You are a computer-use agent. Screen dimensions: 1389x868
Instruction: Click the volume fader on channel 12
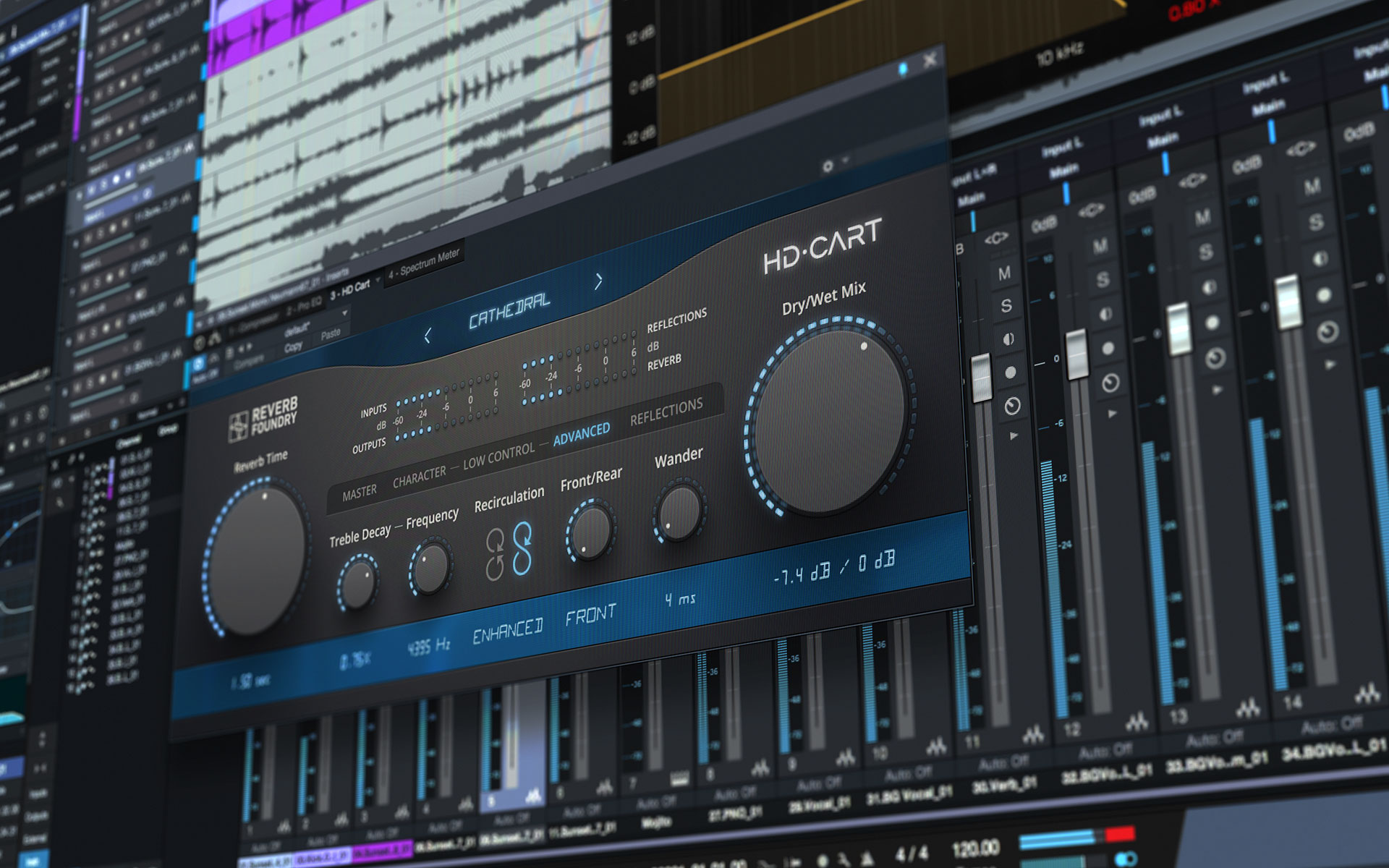click(x=1077, y=354)
